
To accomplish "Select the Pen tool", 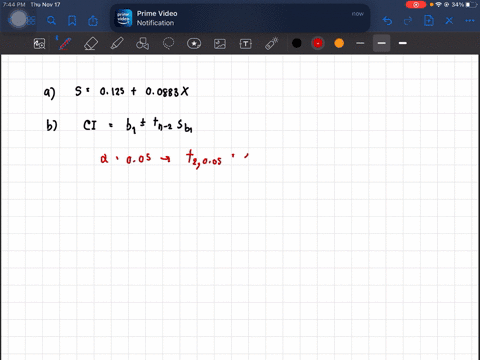I will 65,44.
